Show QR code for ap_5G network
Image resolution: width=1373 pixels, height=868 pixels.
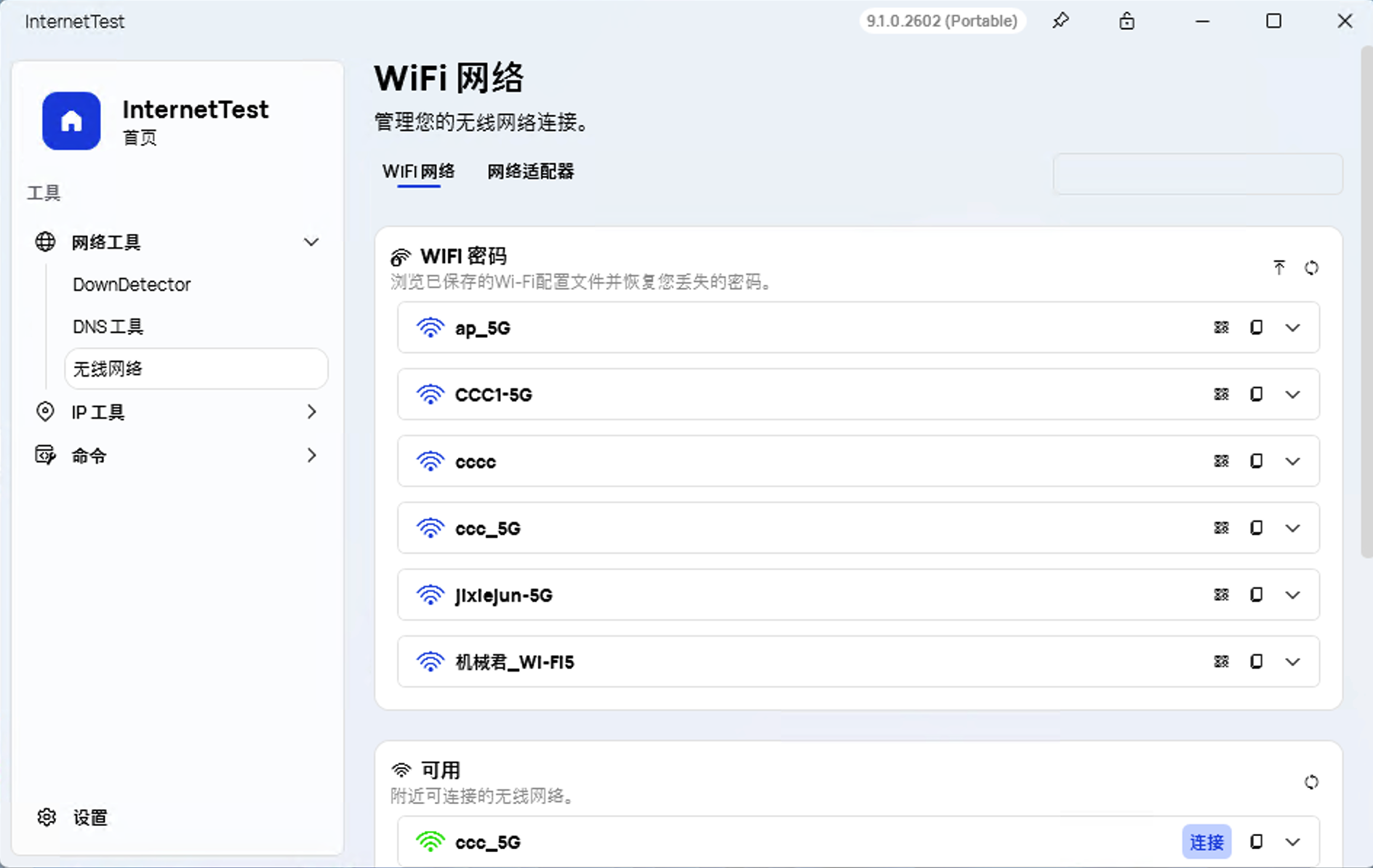pos(1222,327)
